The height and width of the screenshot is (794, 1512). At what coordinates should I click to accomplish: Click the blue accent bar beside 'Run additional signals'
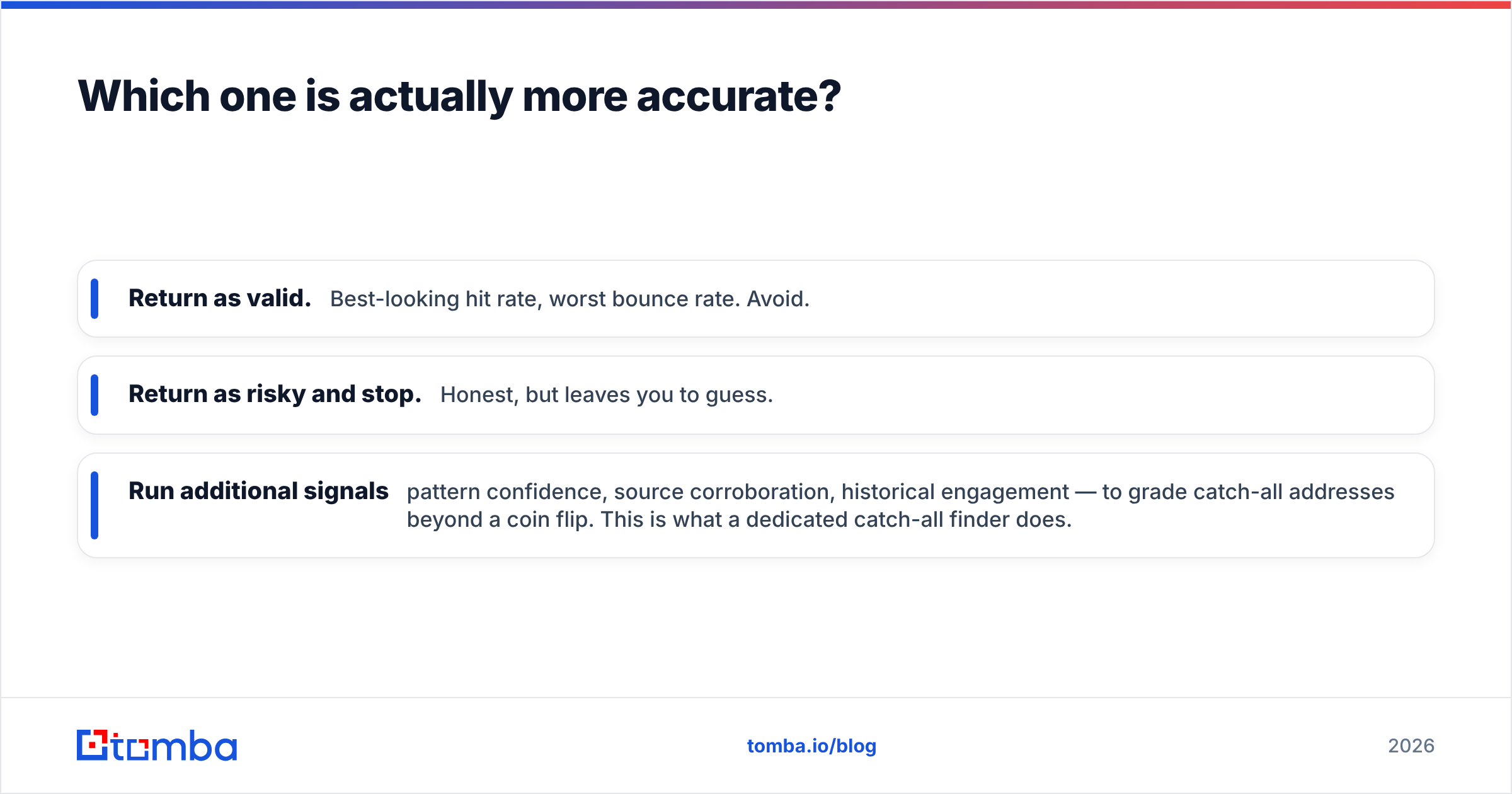[x=94, y=505]
